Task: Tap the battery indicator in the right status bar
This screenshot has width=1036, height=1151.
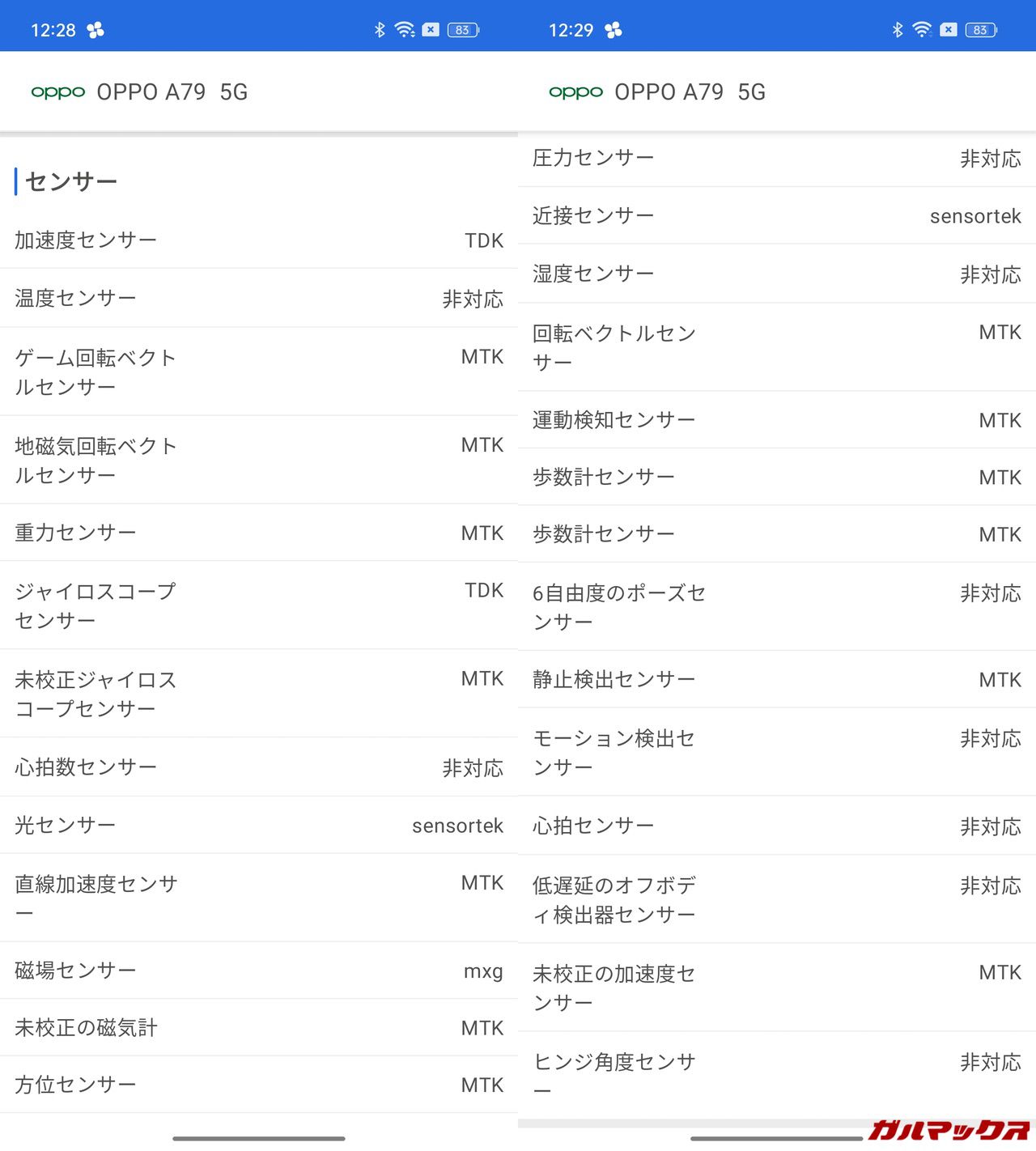Action: (x=980, y=30)
